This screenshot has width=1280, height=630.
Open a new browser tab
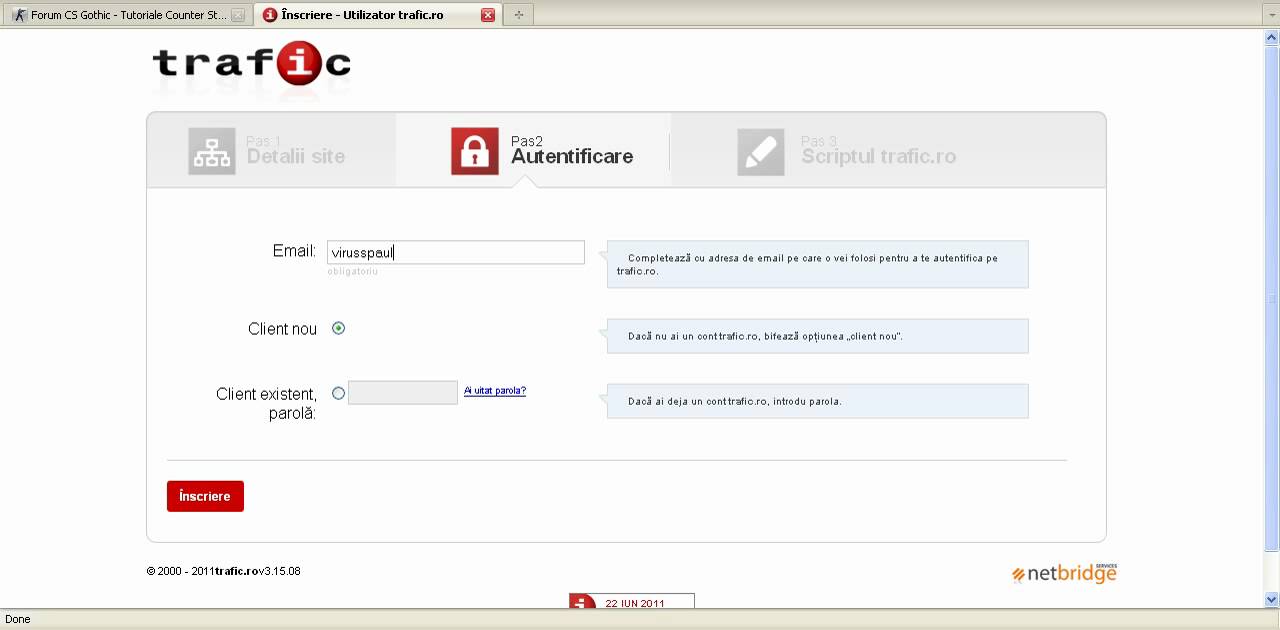pos(518,15)
